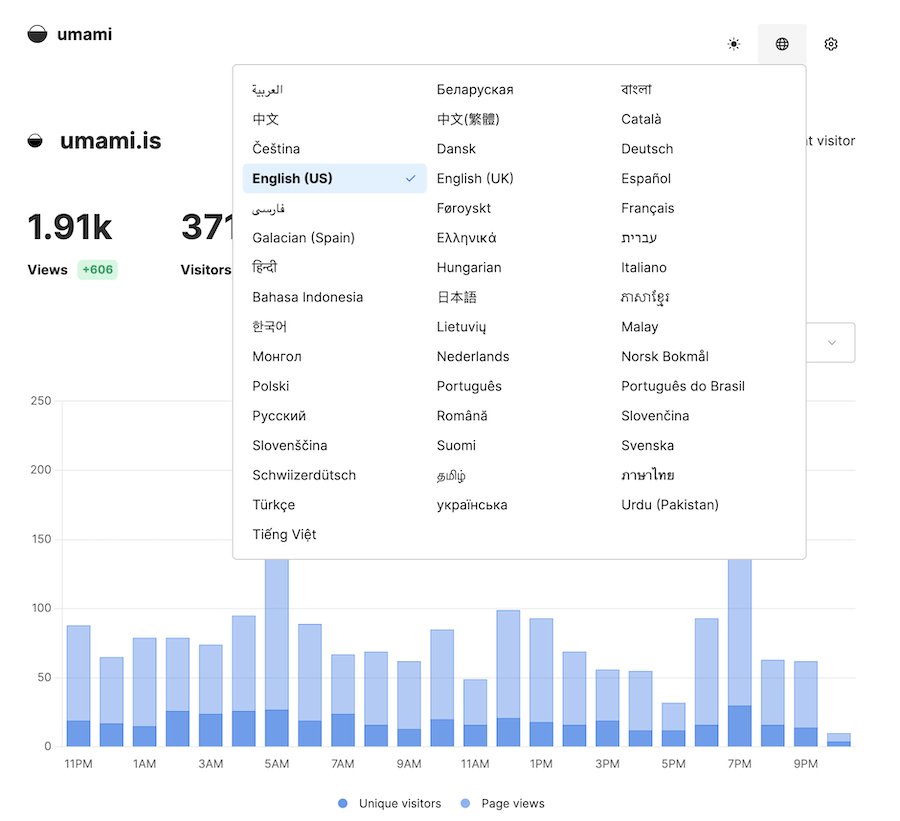900x821 pixels.
Task: Choose Deutsch from language menu
Action: tap(647, 149)
